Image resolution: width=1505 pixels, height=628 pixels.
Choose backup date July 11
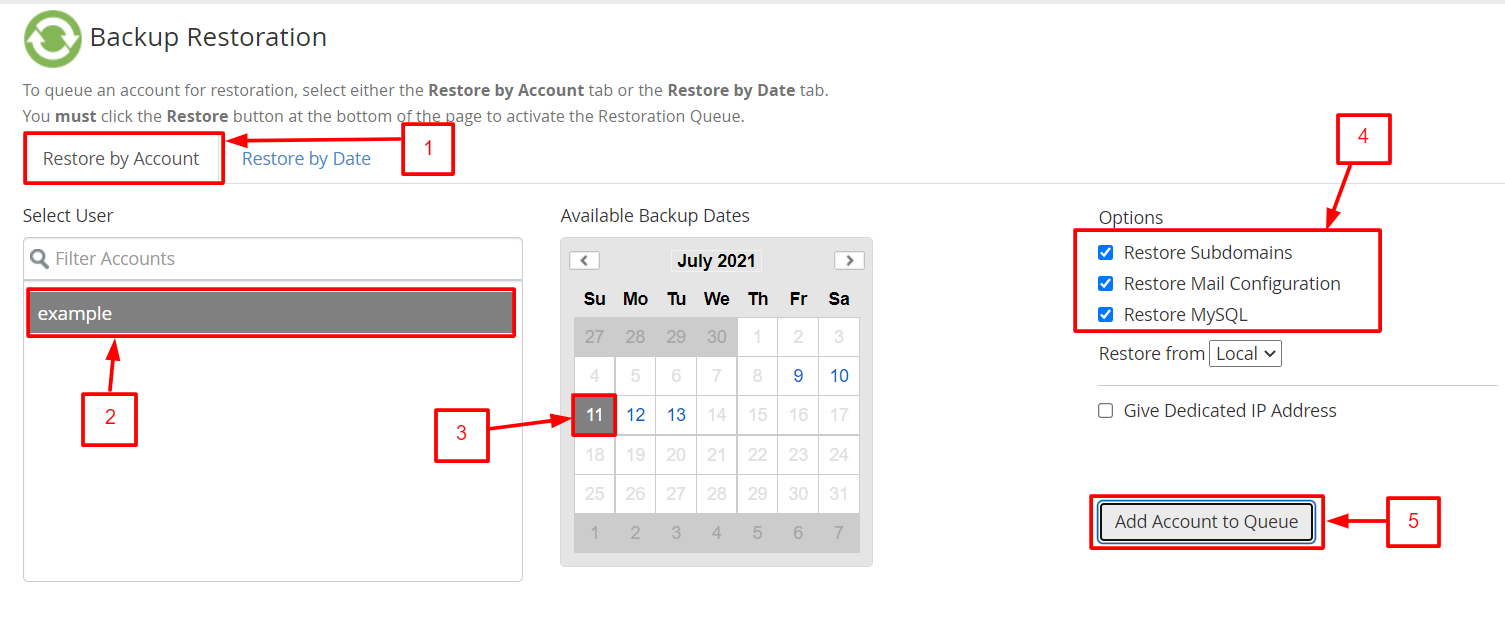[594, 415]
